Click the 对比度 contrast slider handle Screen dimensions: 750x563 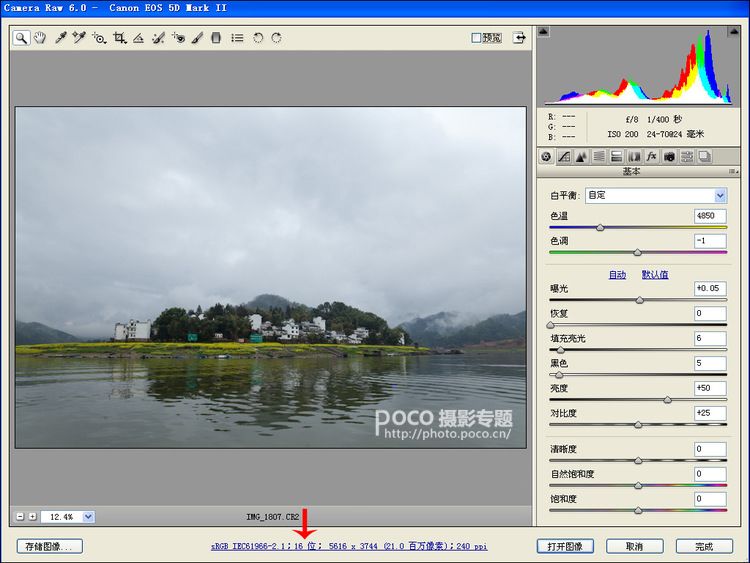638,425
